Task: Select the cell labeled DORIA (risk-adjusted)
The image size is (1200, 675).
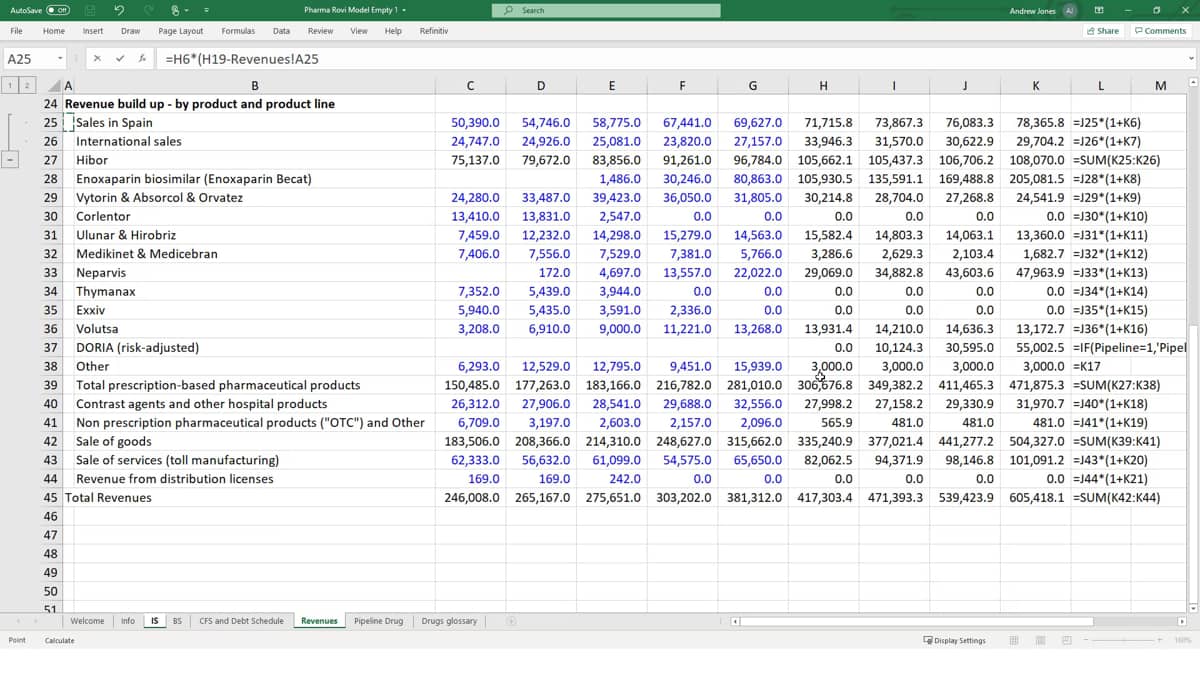Action: [137, 347]
